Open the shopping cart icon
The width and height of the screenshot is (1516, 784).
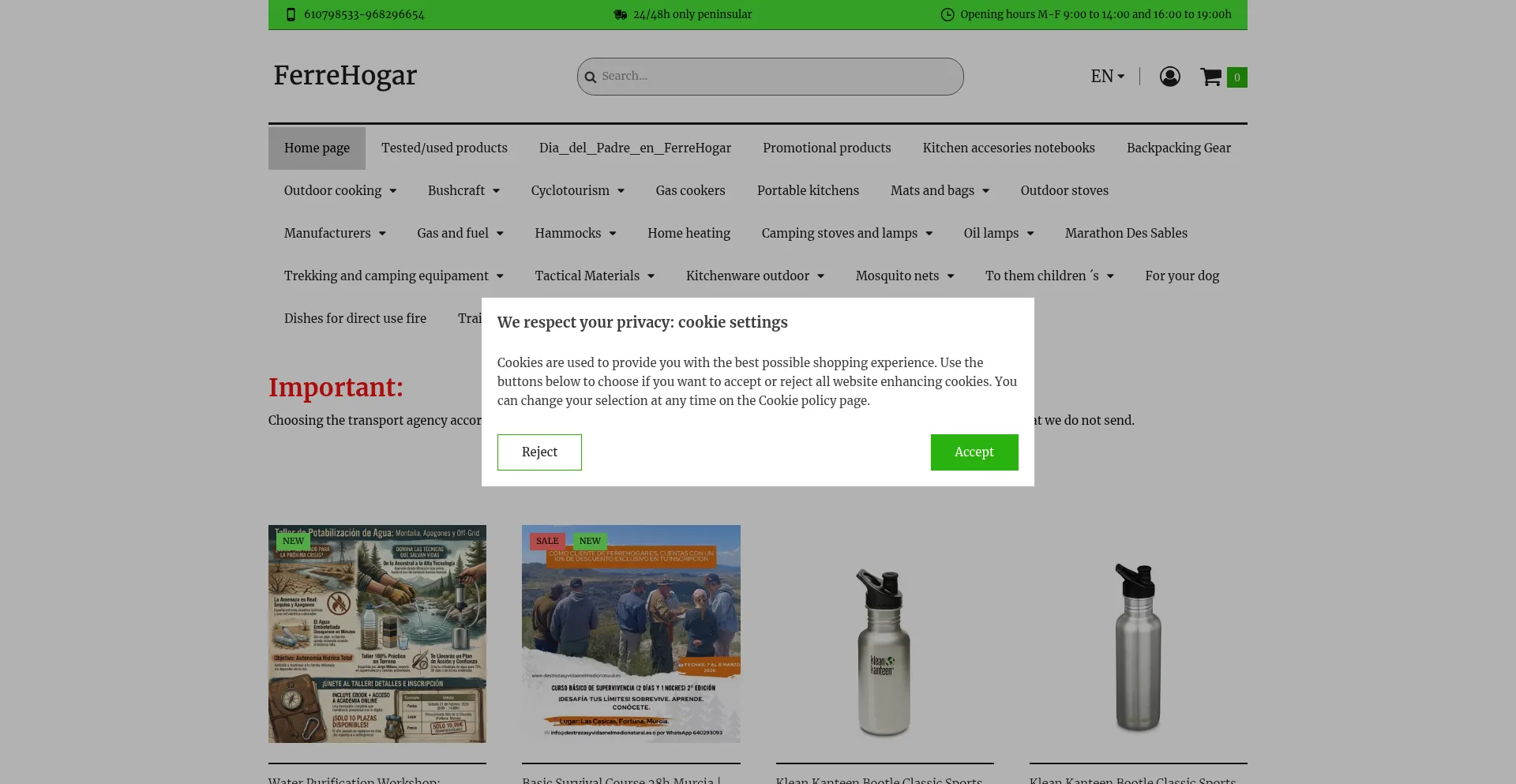tap(1210, 77)
